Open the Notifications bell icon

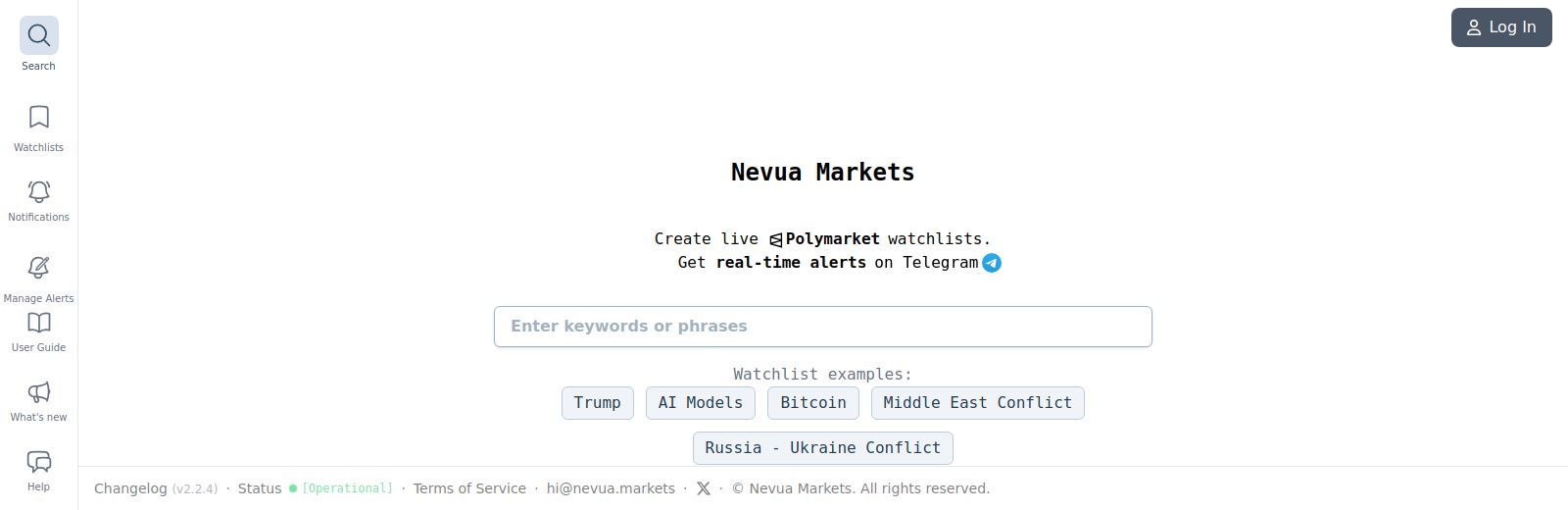(x=39, y=191)
